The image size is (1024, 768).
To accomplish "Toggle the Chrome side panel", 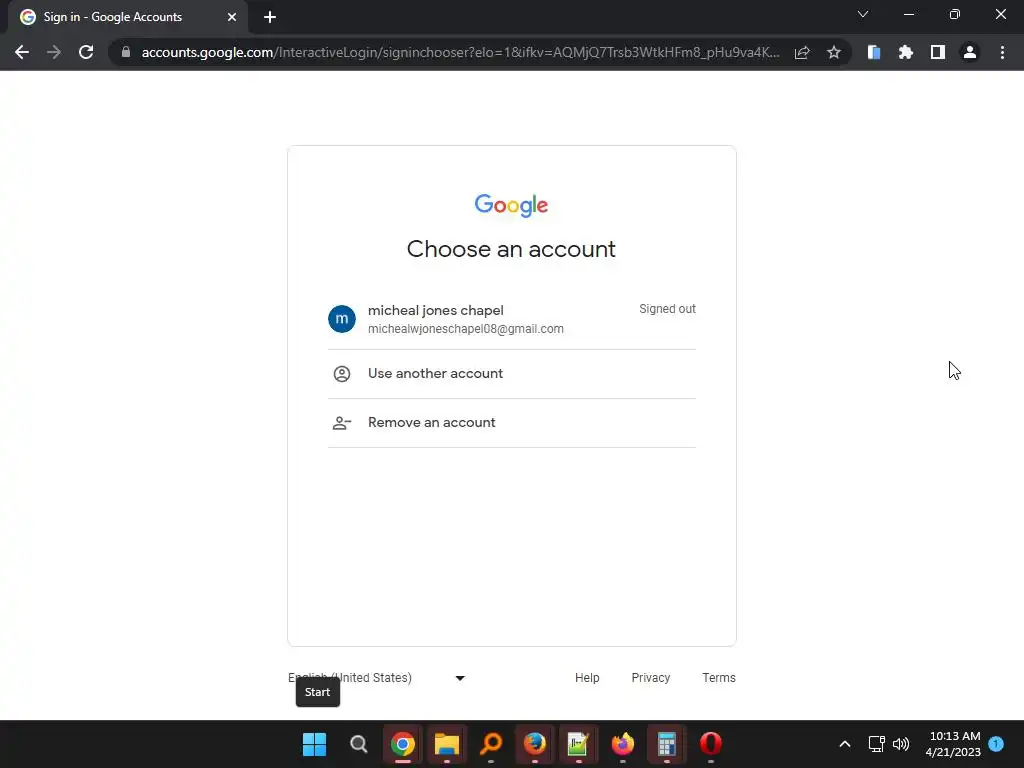I will pos(938,52).
